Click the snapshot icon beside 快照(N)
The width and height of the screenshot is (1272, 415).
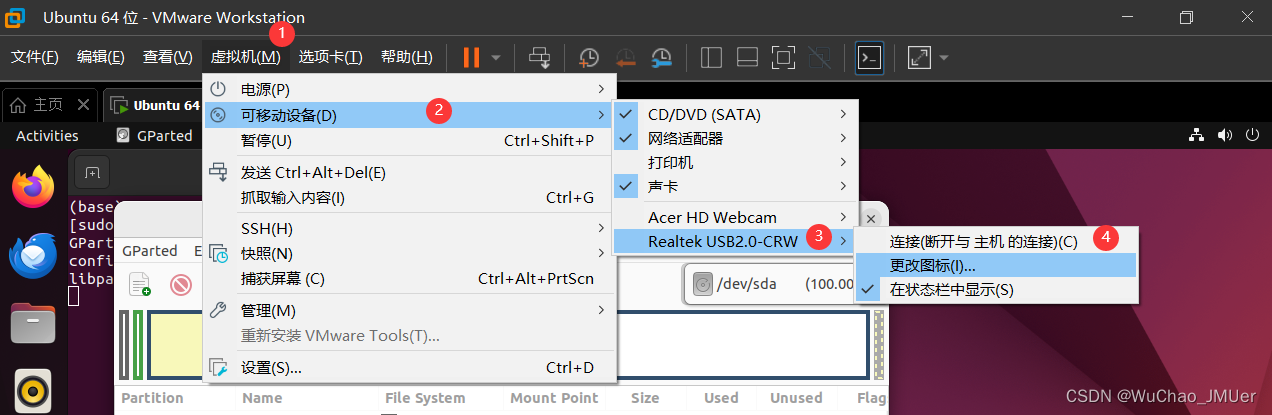click(218, 254)
